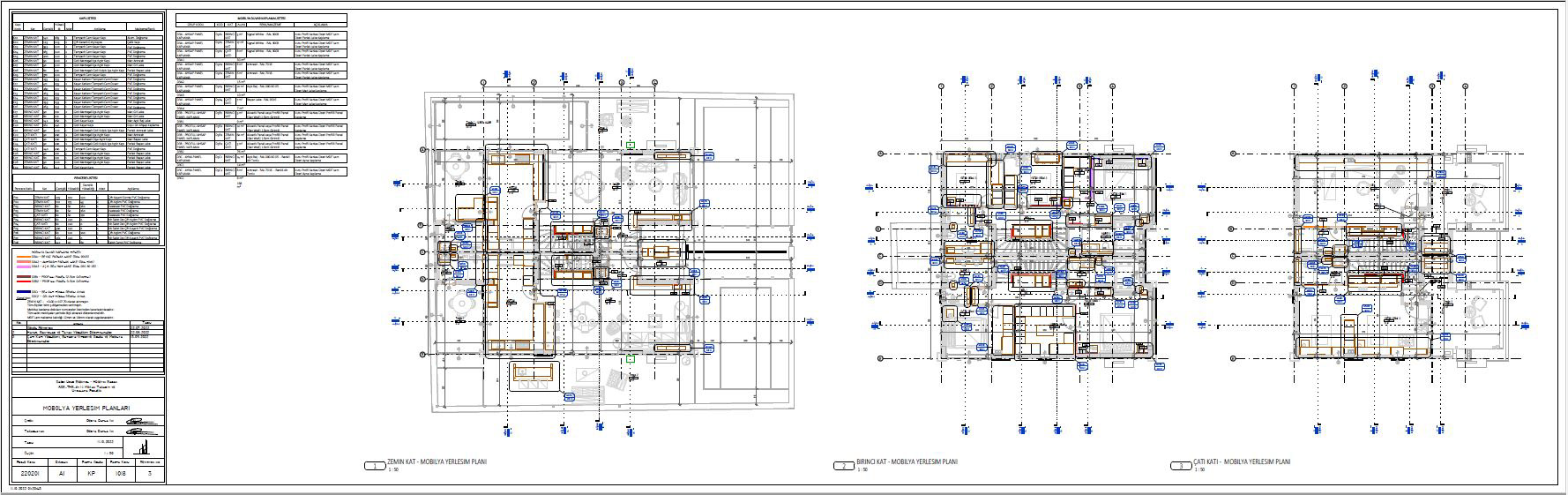Click view number bubble 3 beside CATI KATI title

[x=1180, y=465]
